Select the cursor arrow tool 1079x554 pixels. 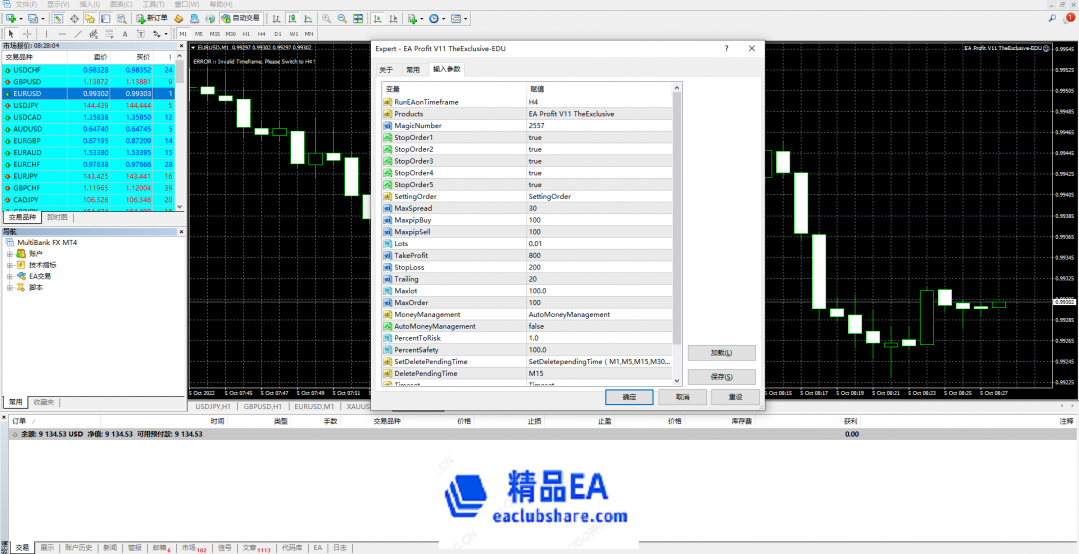click(x=11, y=34)
